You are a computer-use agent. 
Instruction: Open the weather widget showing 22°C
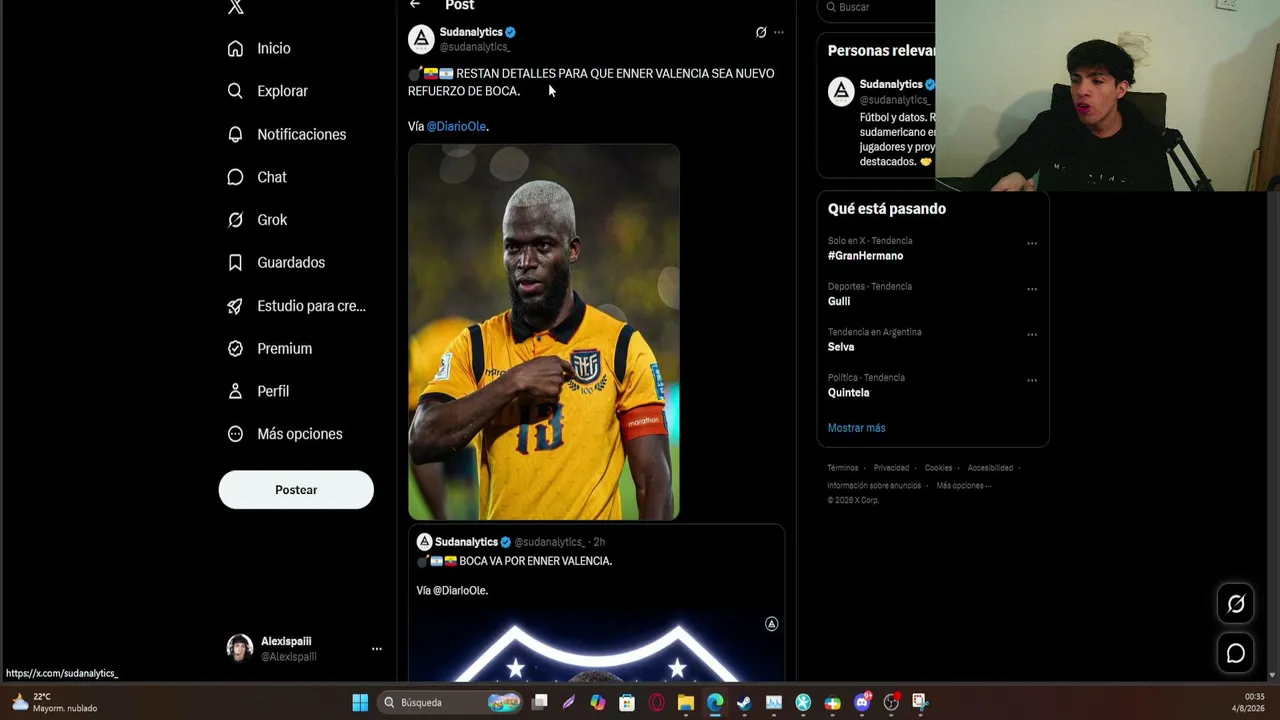click(x=55, y=702)
